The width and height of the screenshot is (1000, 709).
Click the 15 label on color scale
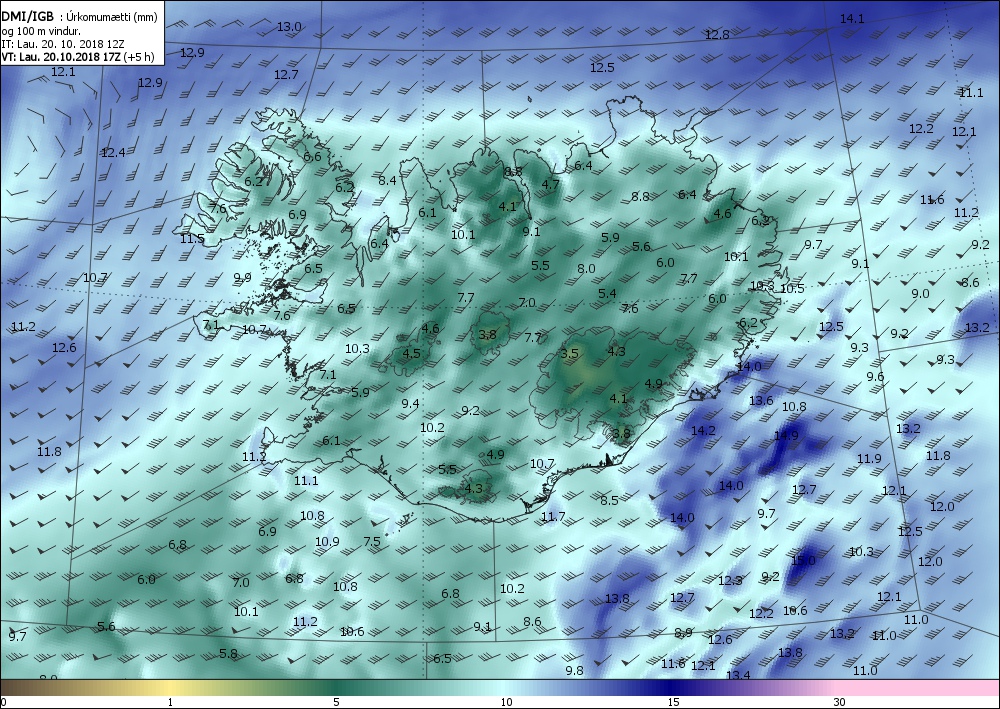pyautogui.click(x=673, y=702)
